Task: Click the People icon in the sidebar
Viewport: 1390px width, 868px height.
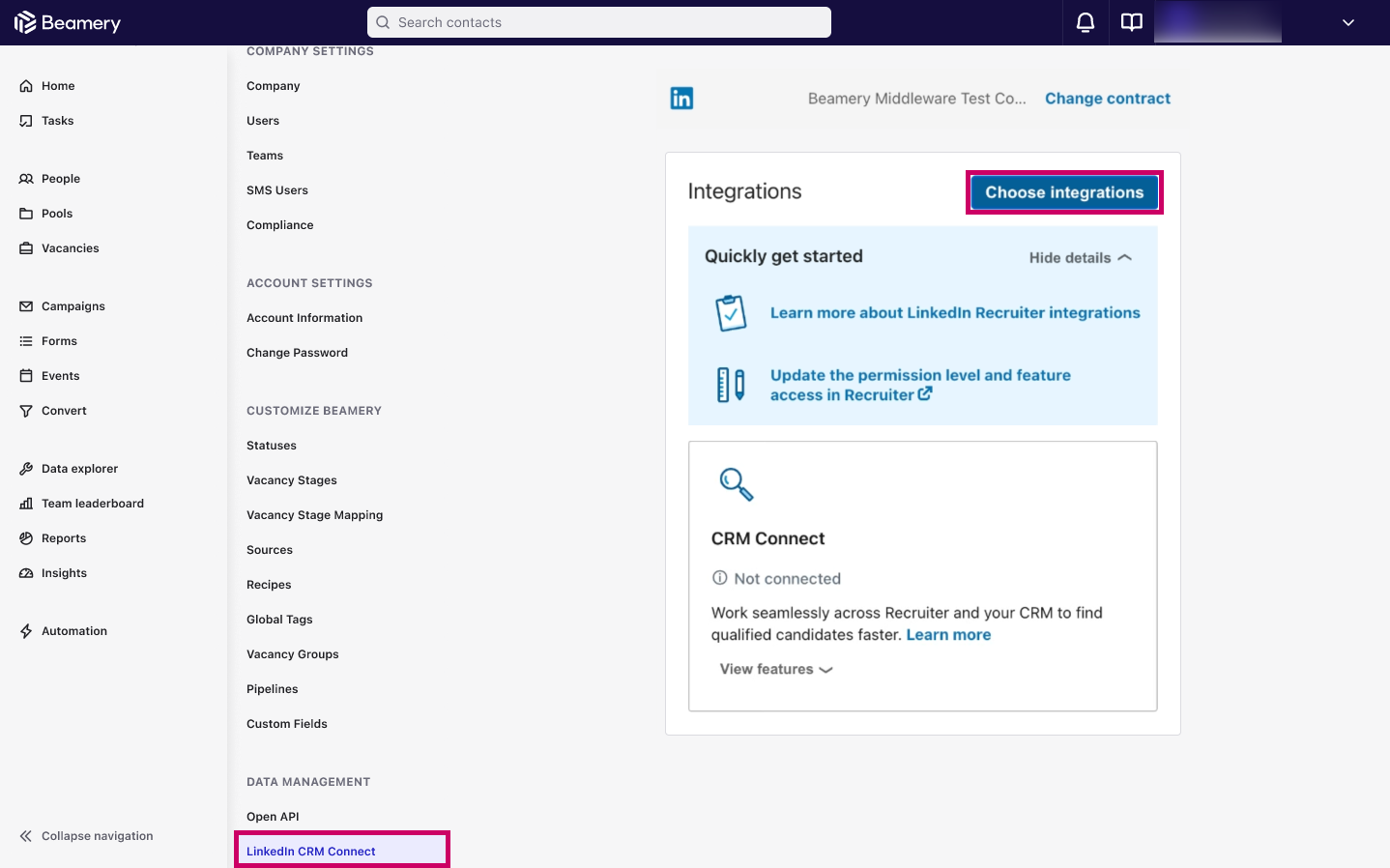Action: click(x=26, y=179)
